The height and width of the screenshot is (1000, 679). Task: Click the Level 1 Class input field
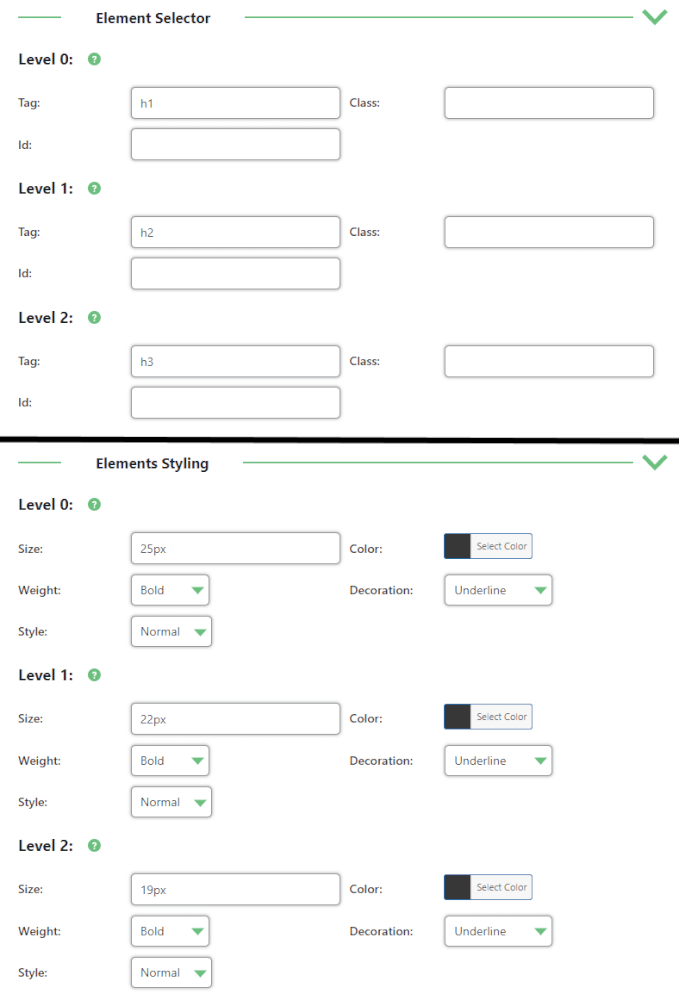coord(549,232)
